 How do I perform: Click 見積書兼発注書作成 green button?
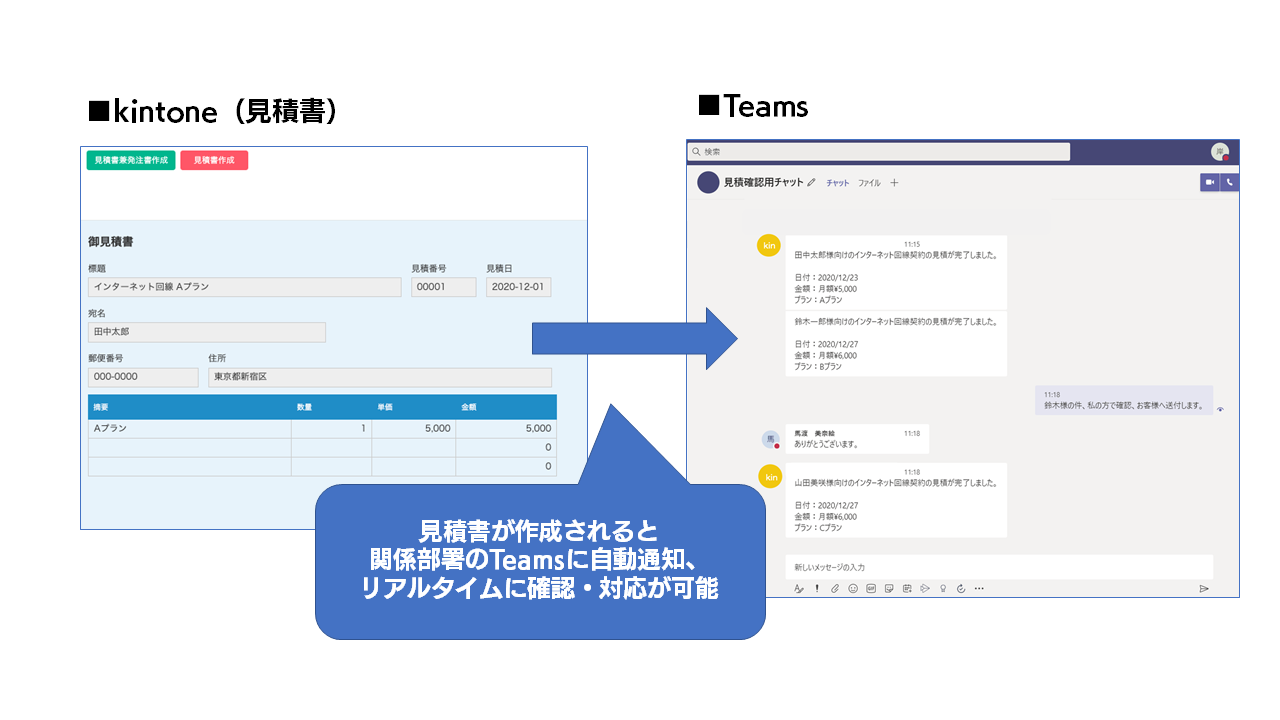click(x=131, y=160)
